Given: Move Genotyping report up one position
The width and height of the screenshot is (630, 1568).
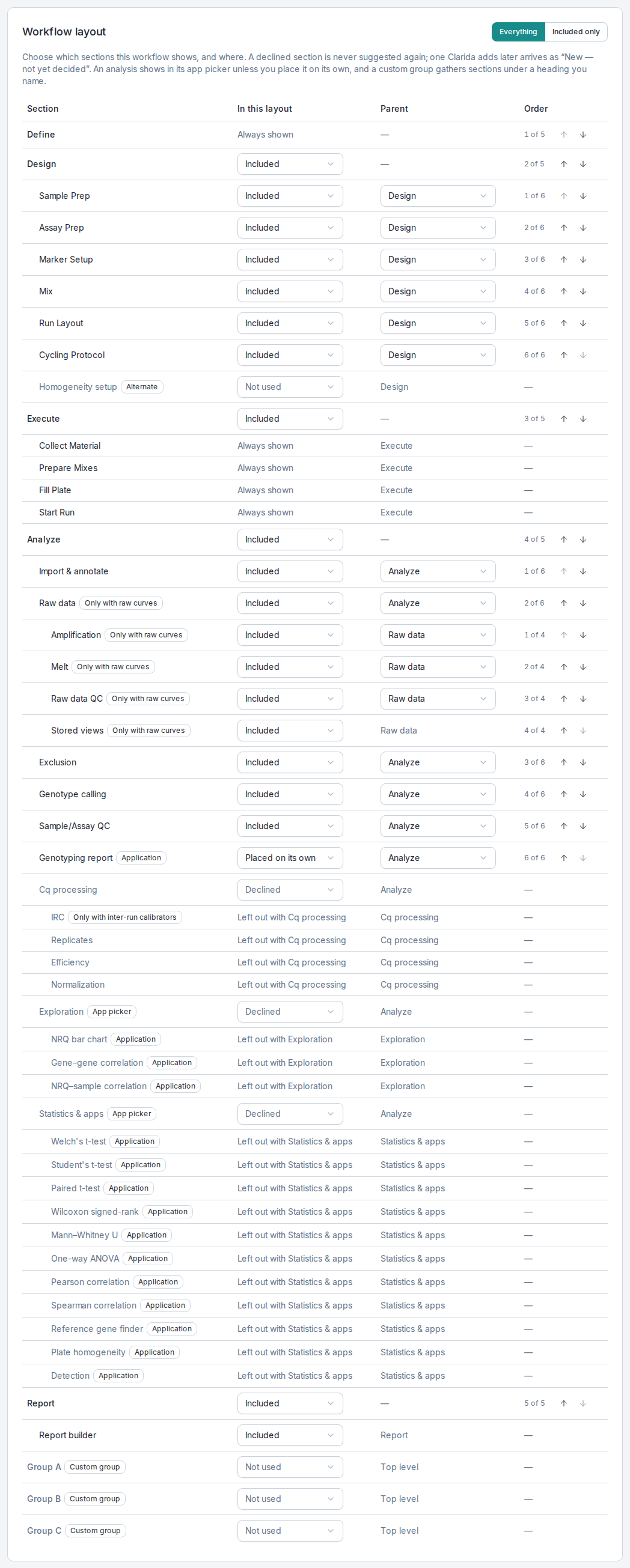Looking at the screenshot, I should coord(564,858).
